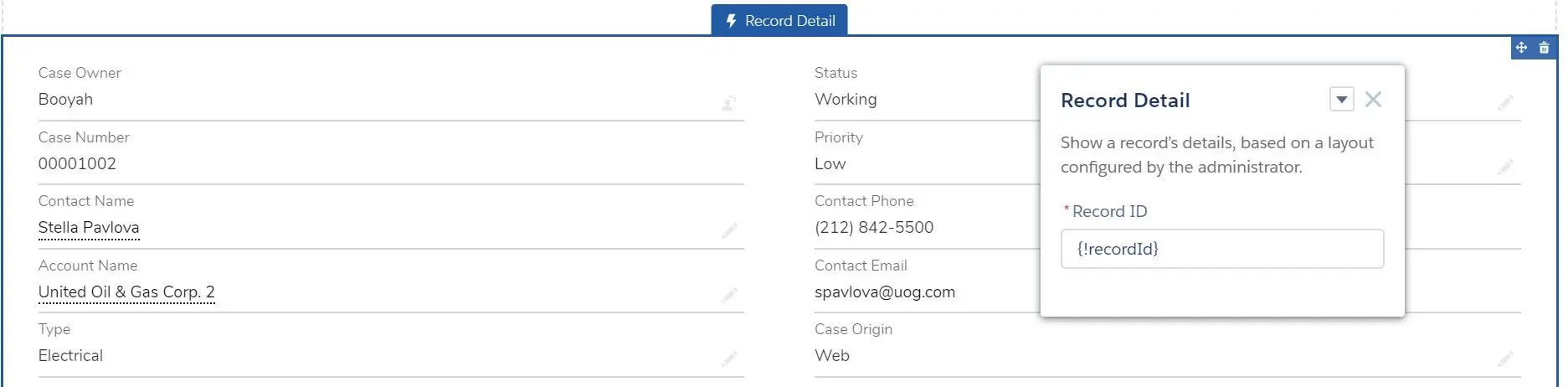Screen dimensions: 1568x387
Task: Edit Status field with pencil icon
Action: pos(1506,102)
